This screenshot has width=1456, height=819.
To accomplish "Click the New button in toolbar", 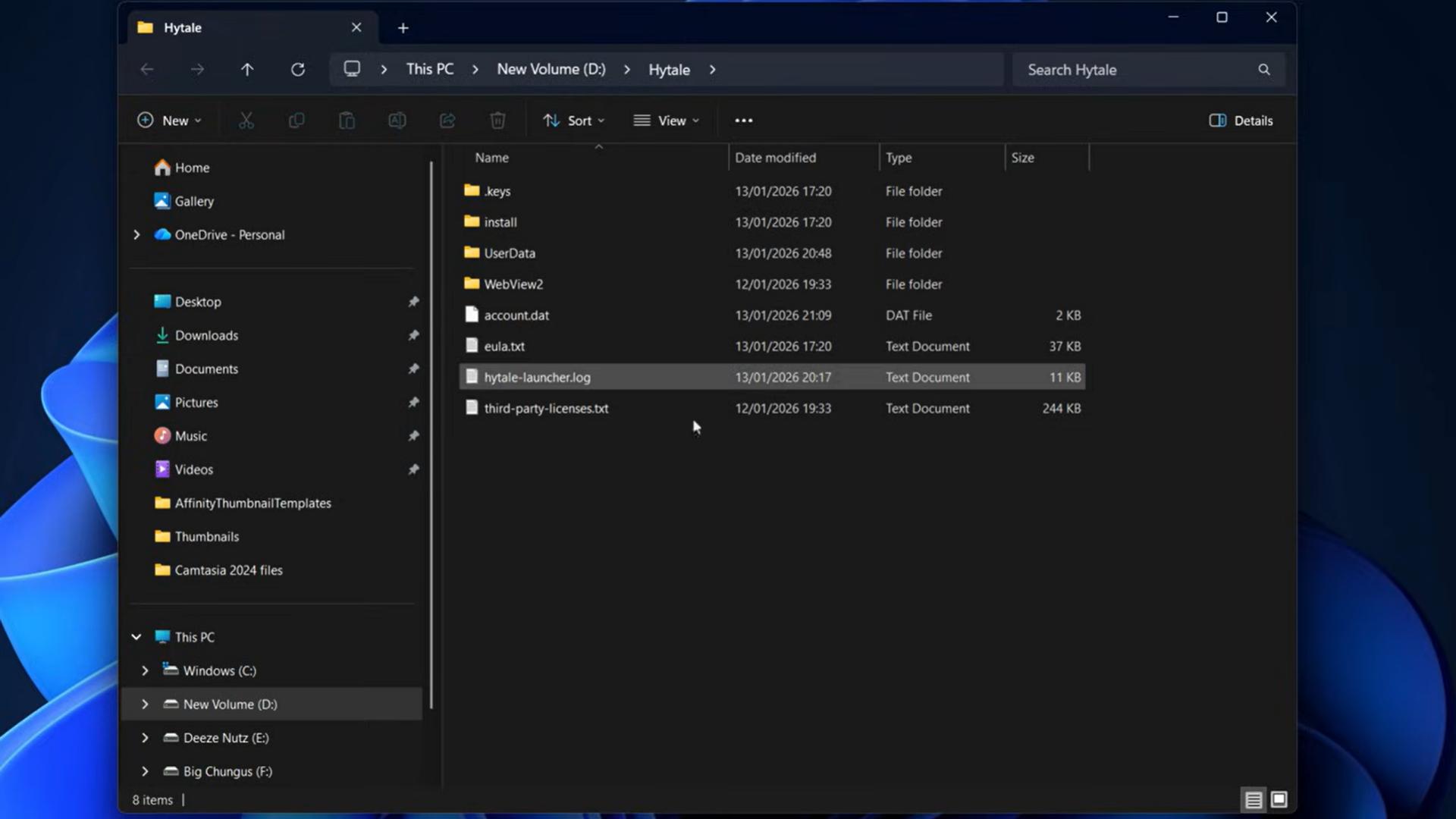I will [x=169, y=121].
